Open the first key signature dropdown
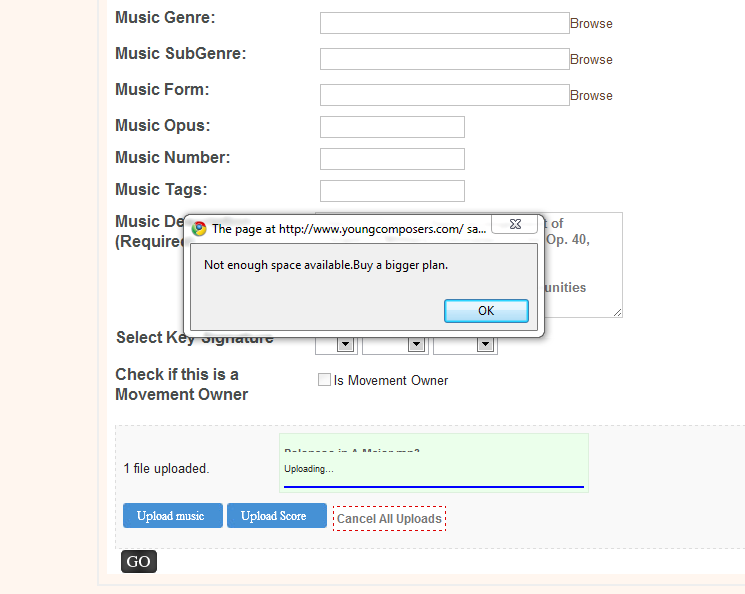The image size is (745, 594). click(345, 344)
